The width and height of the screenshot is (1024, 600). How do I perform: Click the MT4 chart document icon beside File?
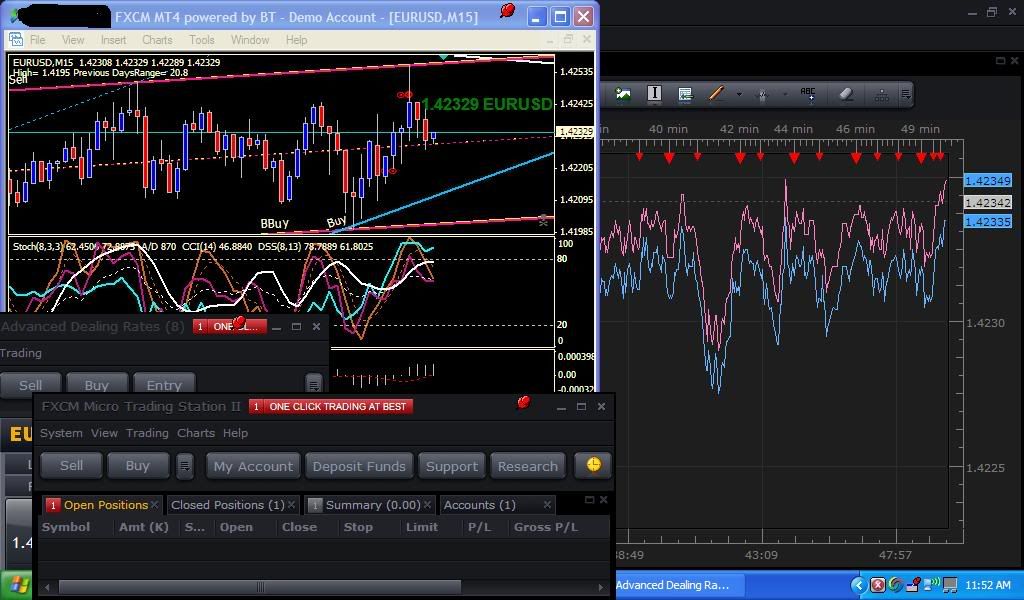pyautogui.click(x=16, y=40)
